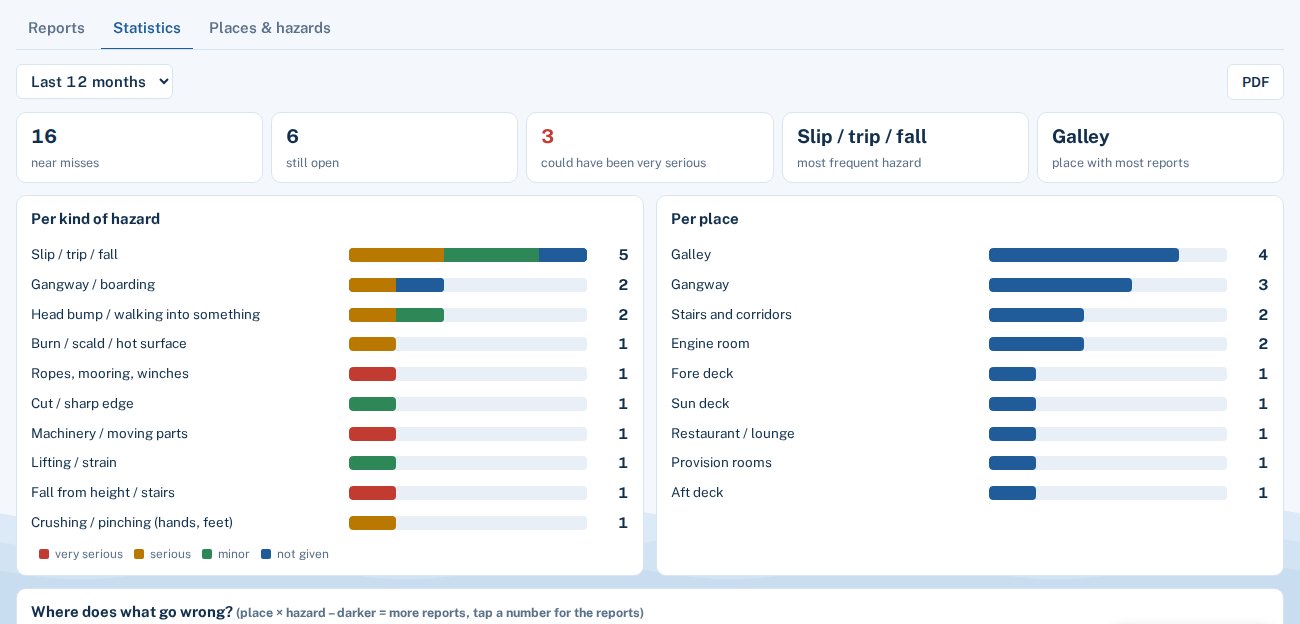The image size is (1300, 624).
Task: Click the red Ropes, mooring, winches bar
Action: 372,374
